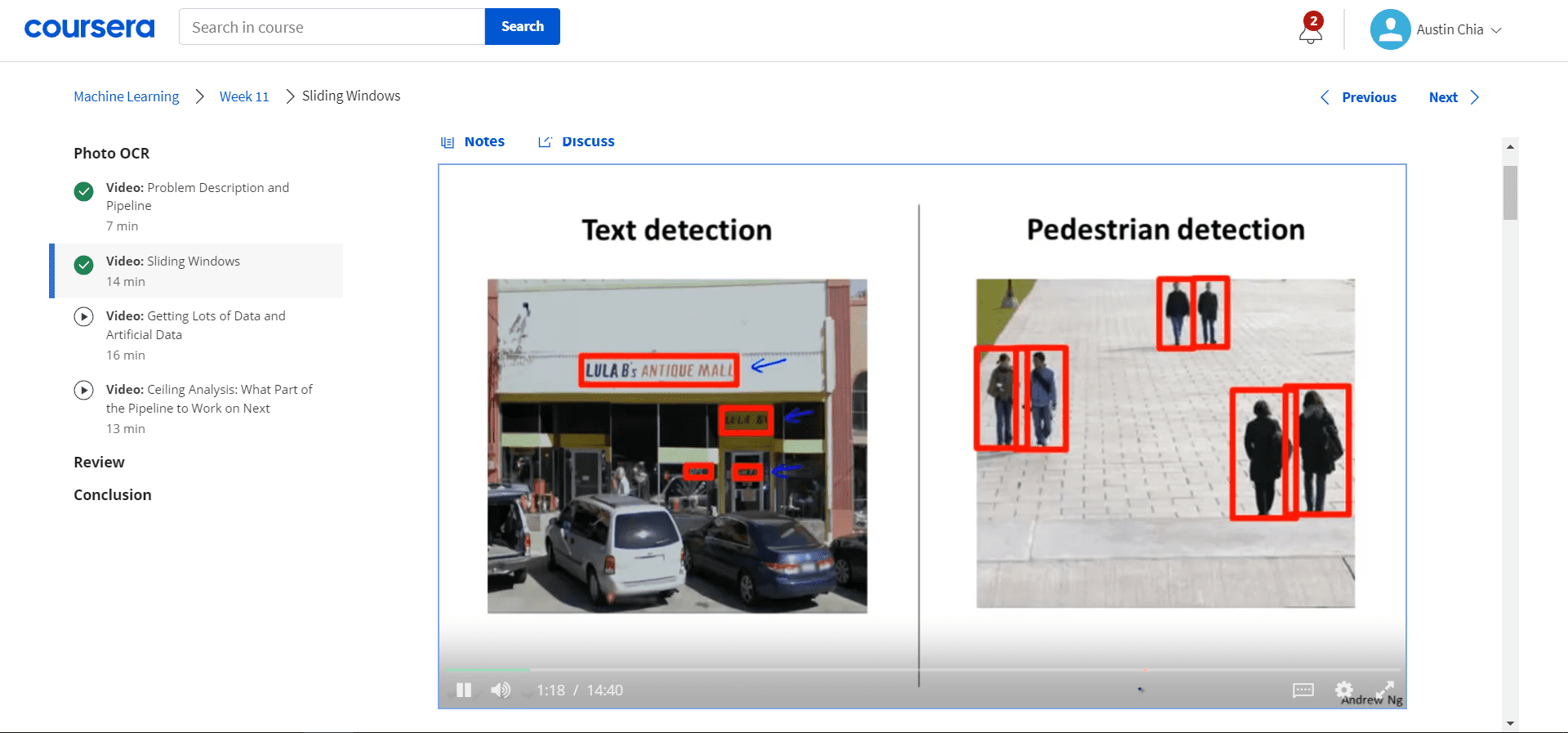Expand the Review section

(99, 463)
